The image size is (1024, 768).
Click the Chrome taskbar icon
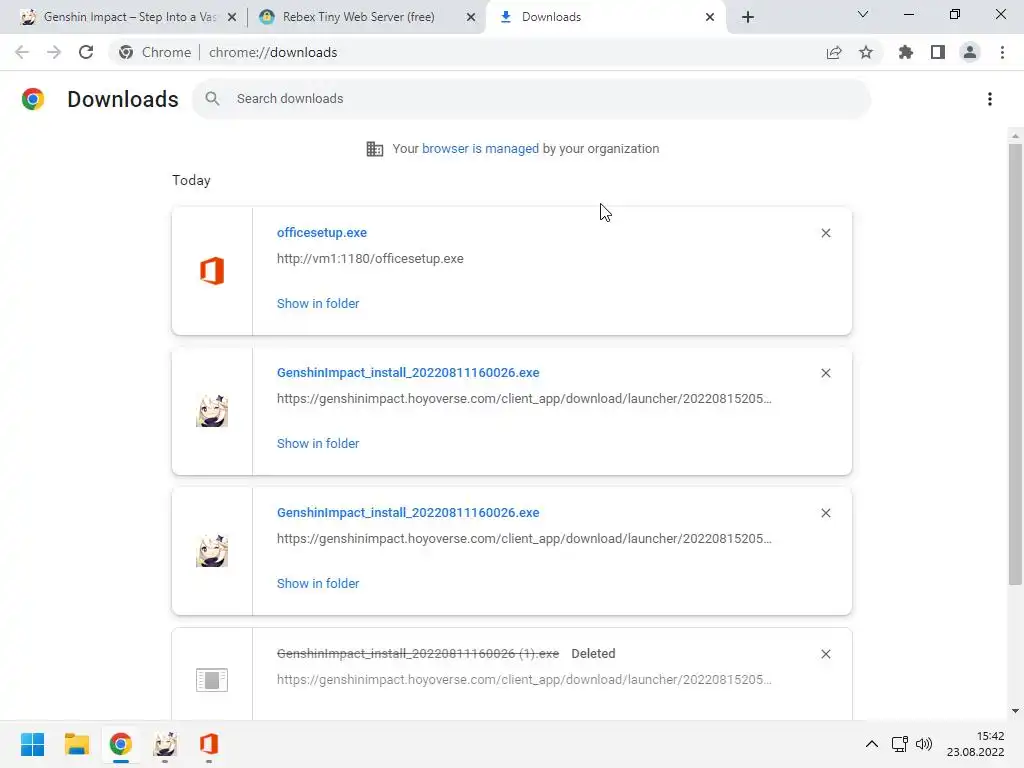coord(120,744)
